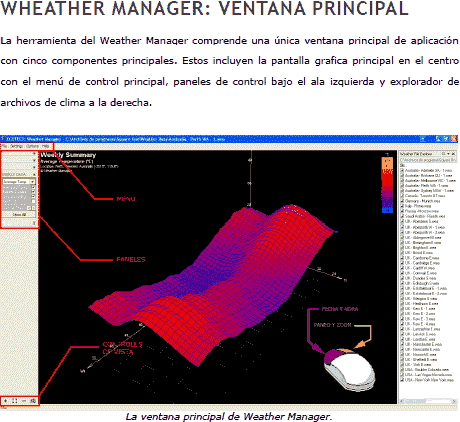Select 'USA - New York New York.wea' file
460x422 pixels.
point(429,380)
